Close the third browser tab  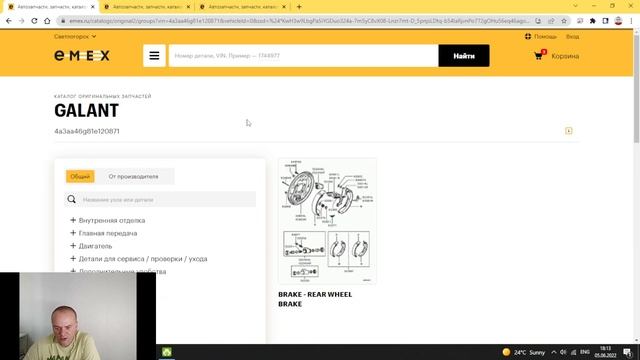pyautogui.click(x=284, y=7)
